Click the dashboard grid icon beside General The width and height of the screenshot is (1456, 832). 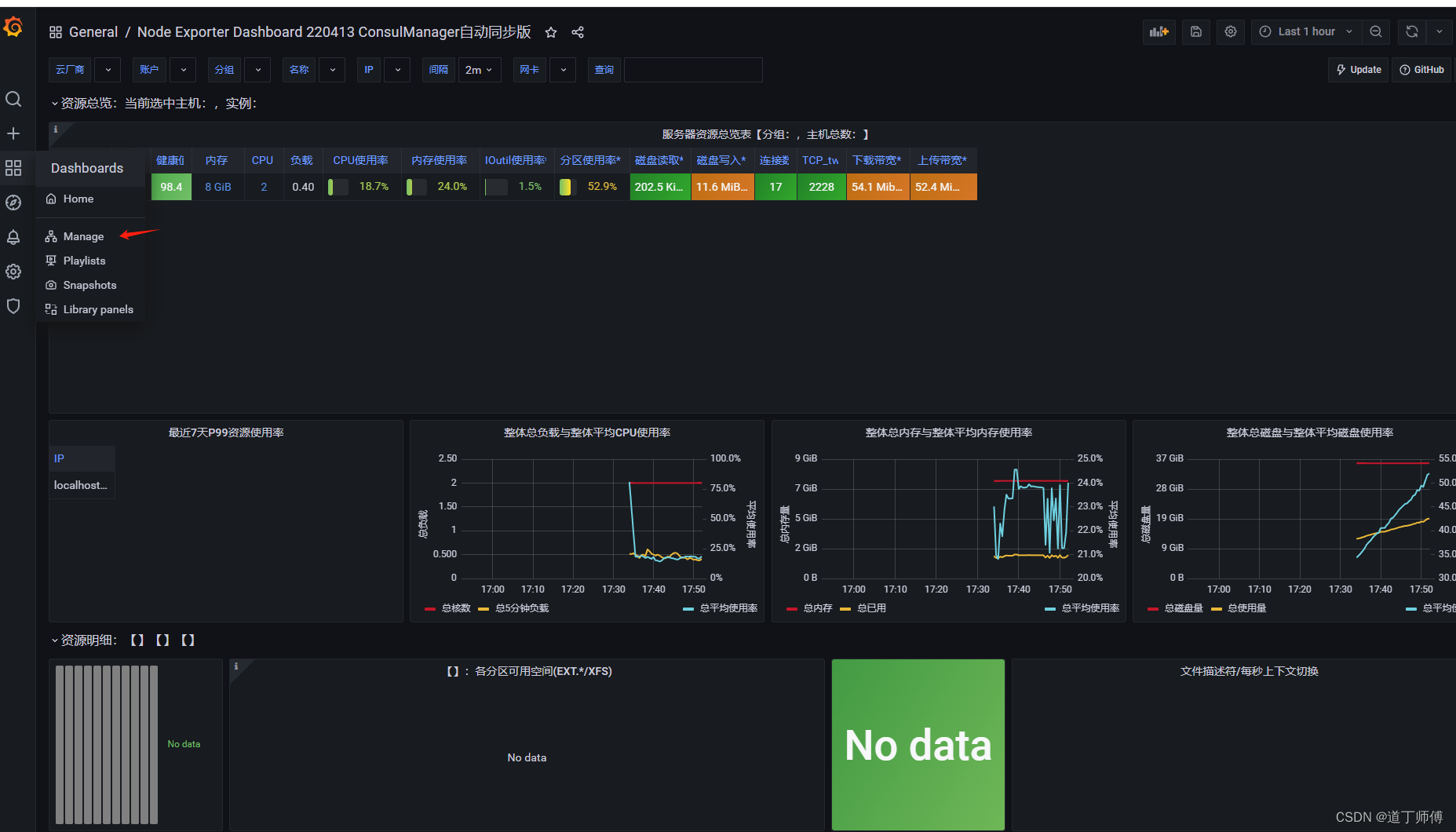[x=56, y=32]
